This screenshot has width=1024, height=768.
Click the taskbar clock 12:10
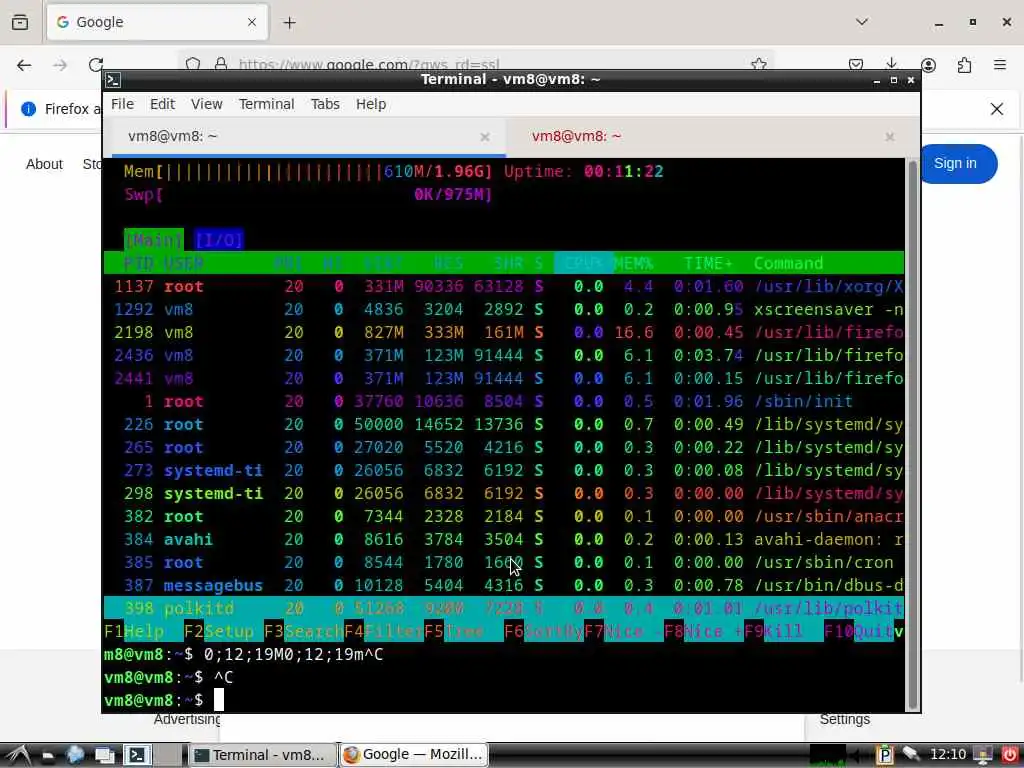click(948, 755)
